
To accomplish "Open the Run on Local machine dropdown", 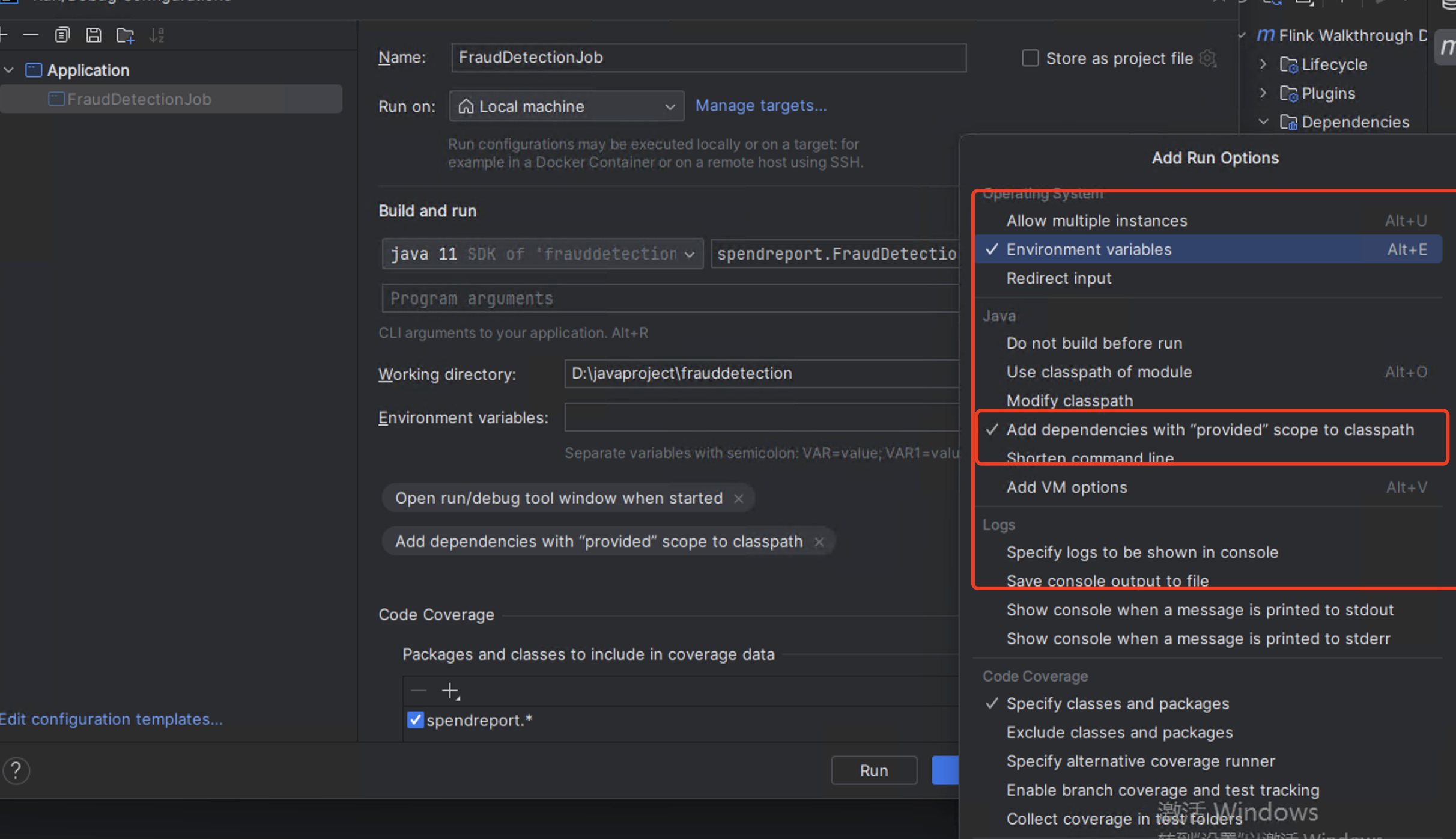I will tap(566, 106).
